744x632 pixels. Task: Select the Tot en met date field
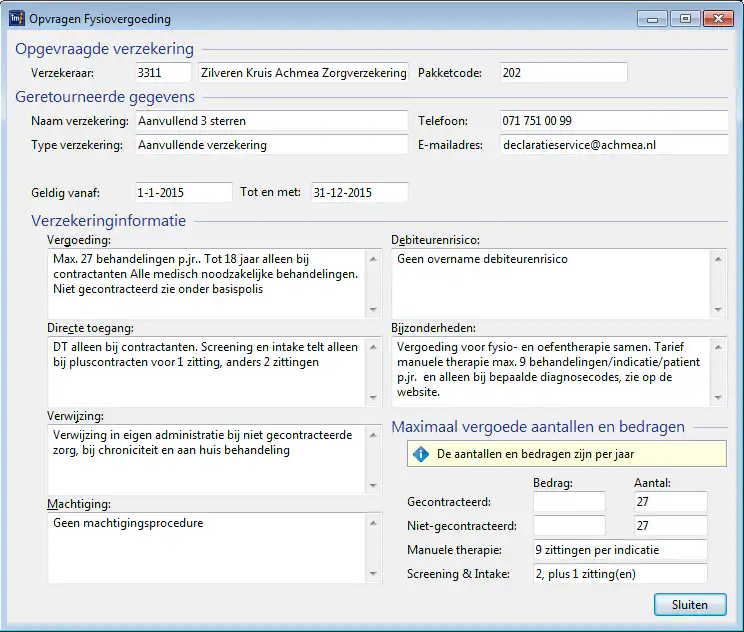(x=358, y=192)
